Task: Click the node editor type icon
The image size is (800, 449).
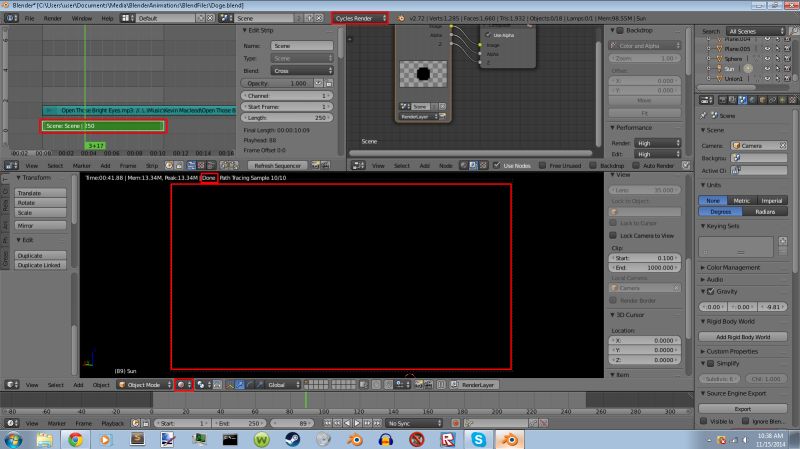Action: point(357,165)
